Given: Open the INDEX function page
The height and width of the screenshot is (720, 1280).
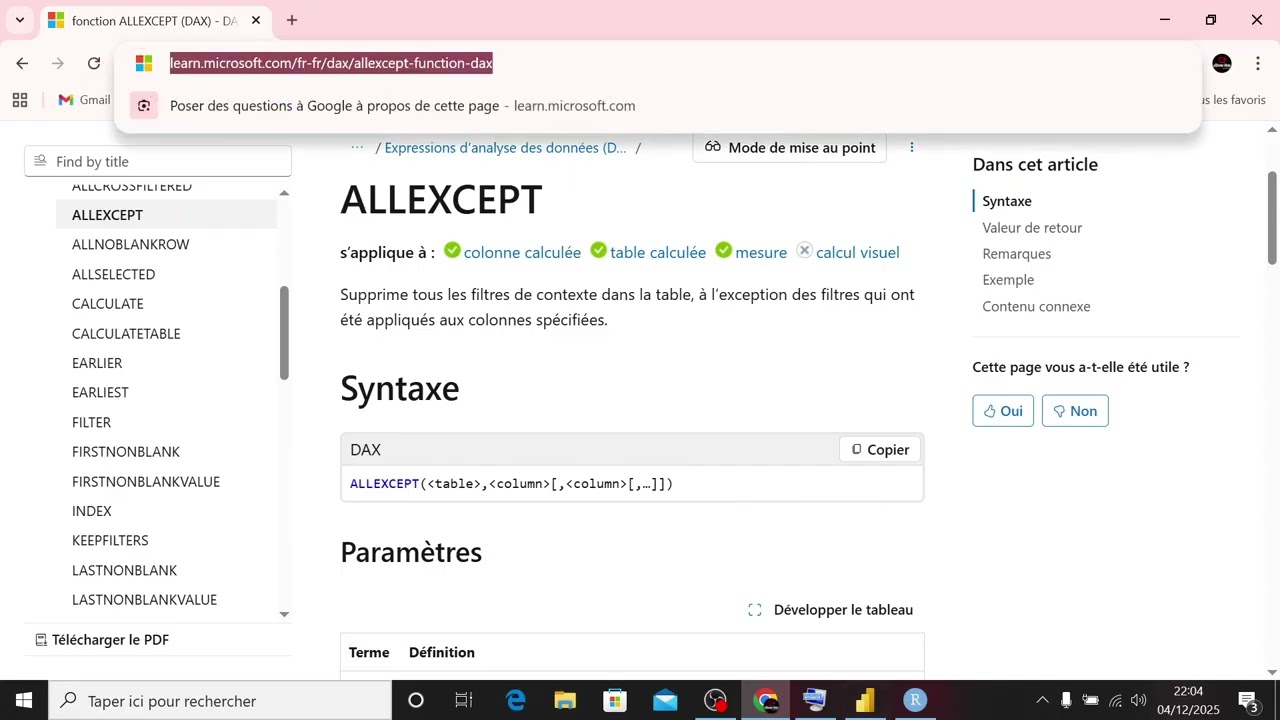Looking at the screenshot, I should [92, 511].
